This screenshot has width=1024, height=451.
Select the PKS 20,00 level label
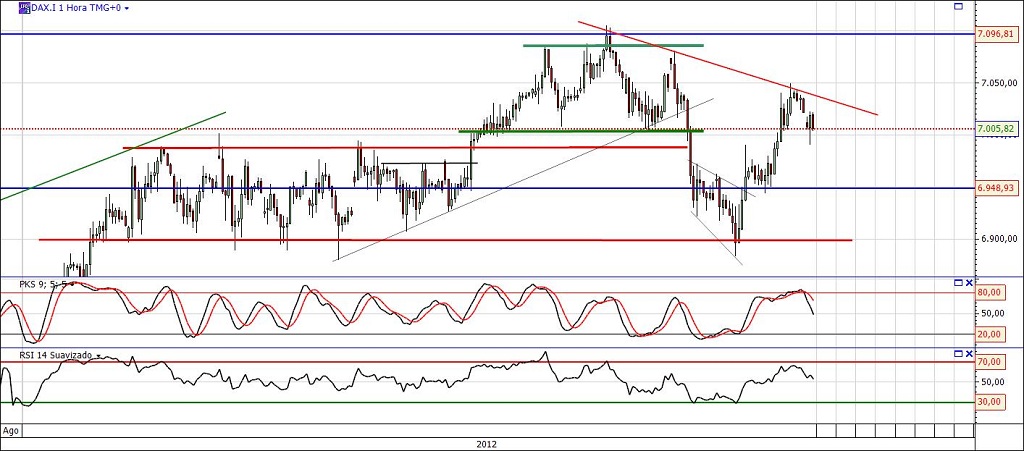[989, 334]
